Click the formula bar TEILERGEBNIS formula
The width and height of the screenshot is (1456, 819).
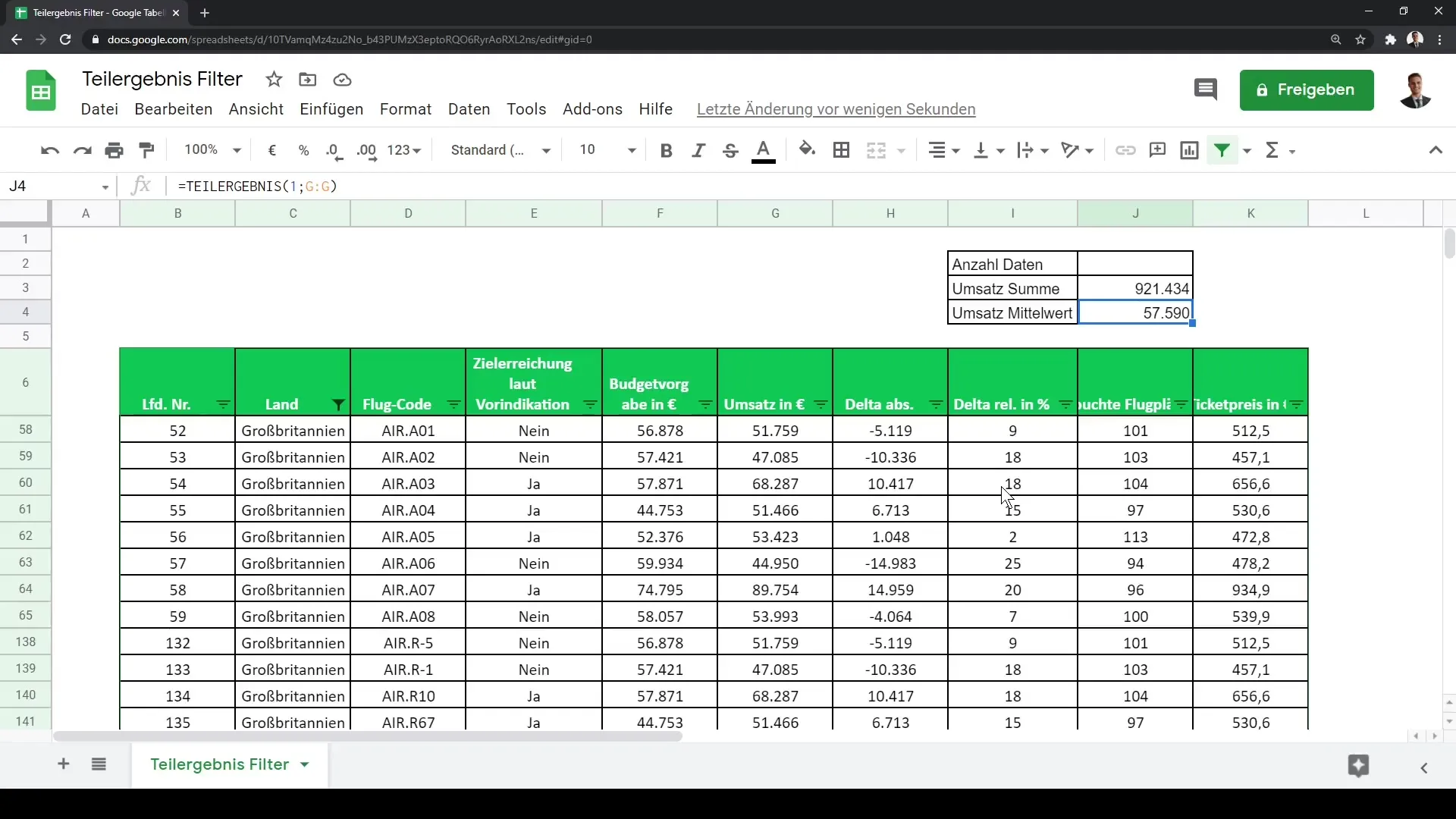click(258, 187)
